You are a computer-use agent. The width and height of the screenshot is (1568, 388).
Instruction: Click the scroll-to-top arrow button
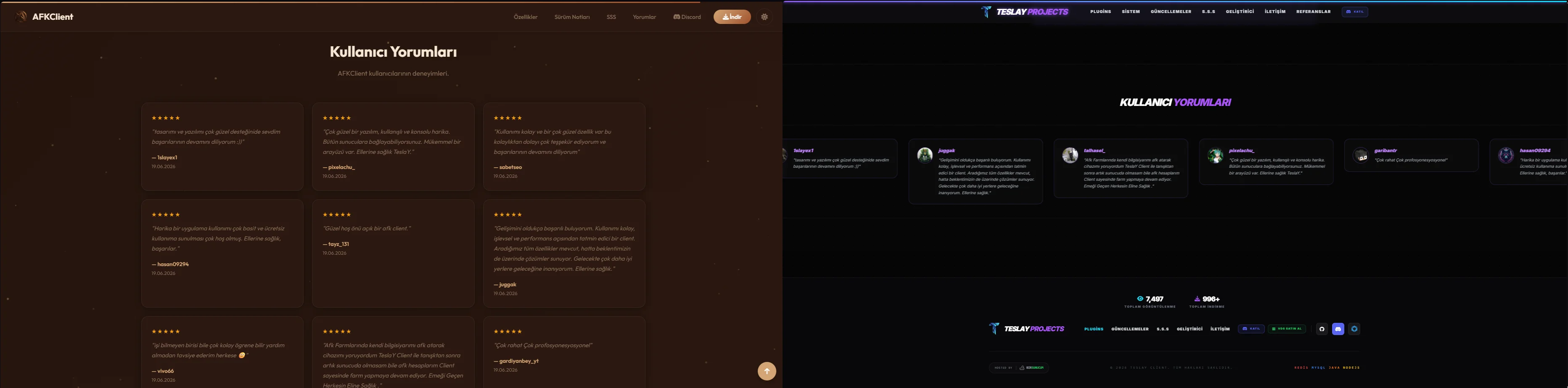(767, 371)
